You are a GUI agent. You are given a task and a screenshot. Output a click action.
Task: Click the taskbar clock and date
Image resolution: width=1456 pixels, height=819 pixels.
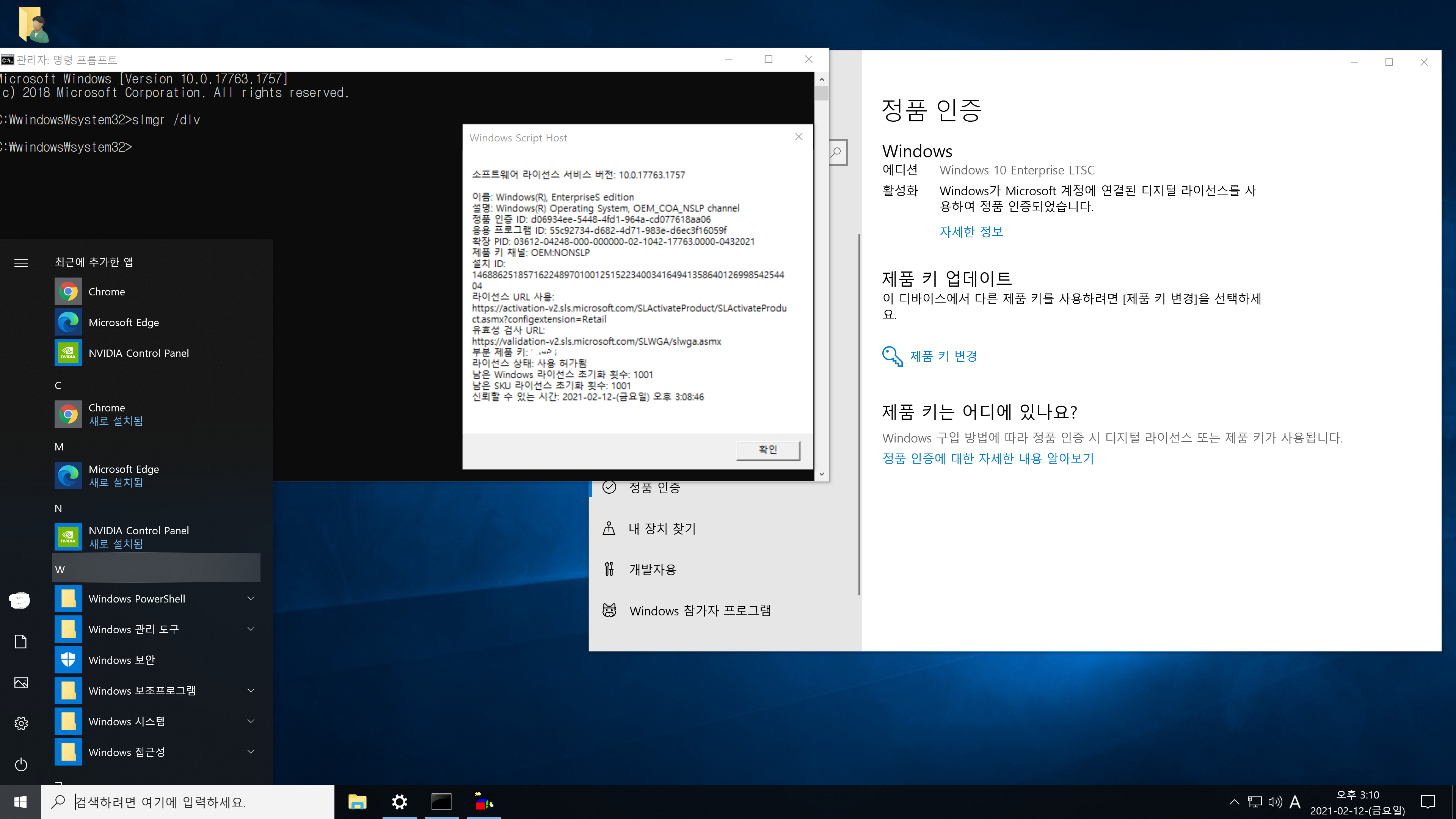point(1358,802)
